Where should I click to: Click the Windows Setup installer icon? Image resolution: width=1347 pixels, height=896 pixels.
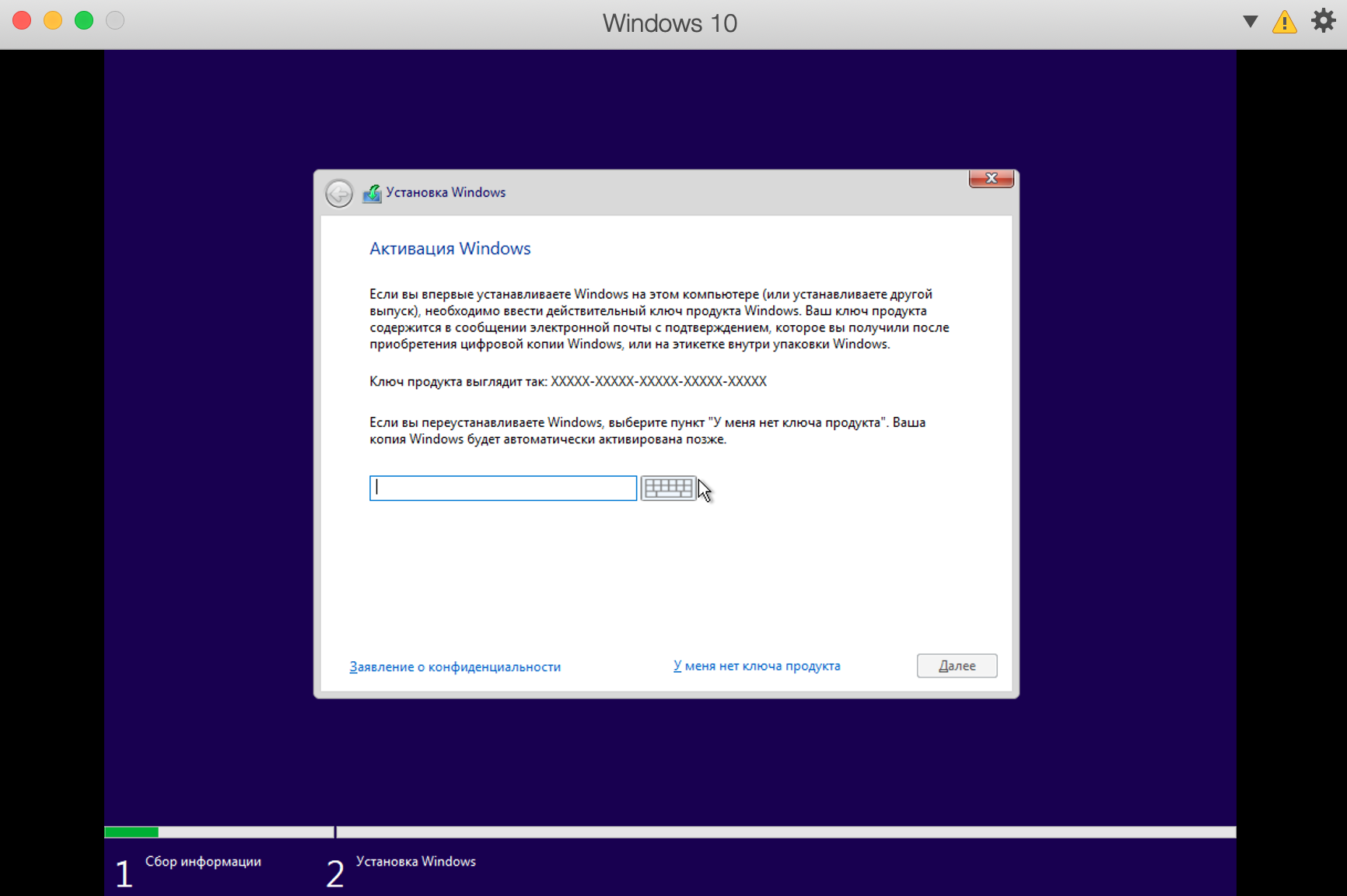click(372, 193)
